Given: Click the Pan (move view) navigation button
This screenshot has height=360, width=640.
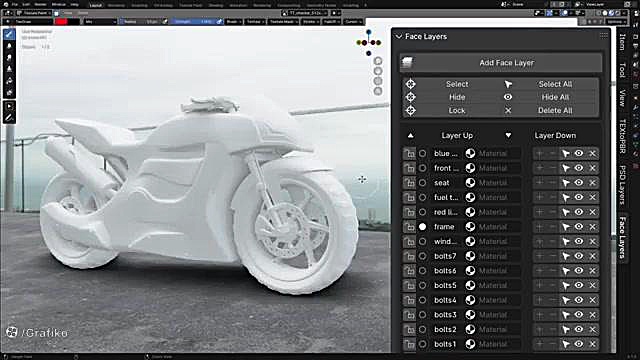Looking at the screenshot, I should click(378, 71).
